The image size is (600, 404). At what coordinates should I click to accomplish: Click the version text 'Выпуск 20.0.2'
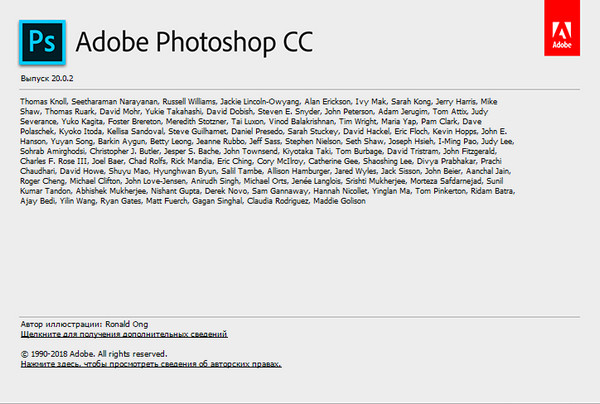[x=47, y=78]
